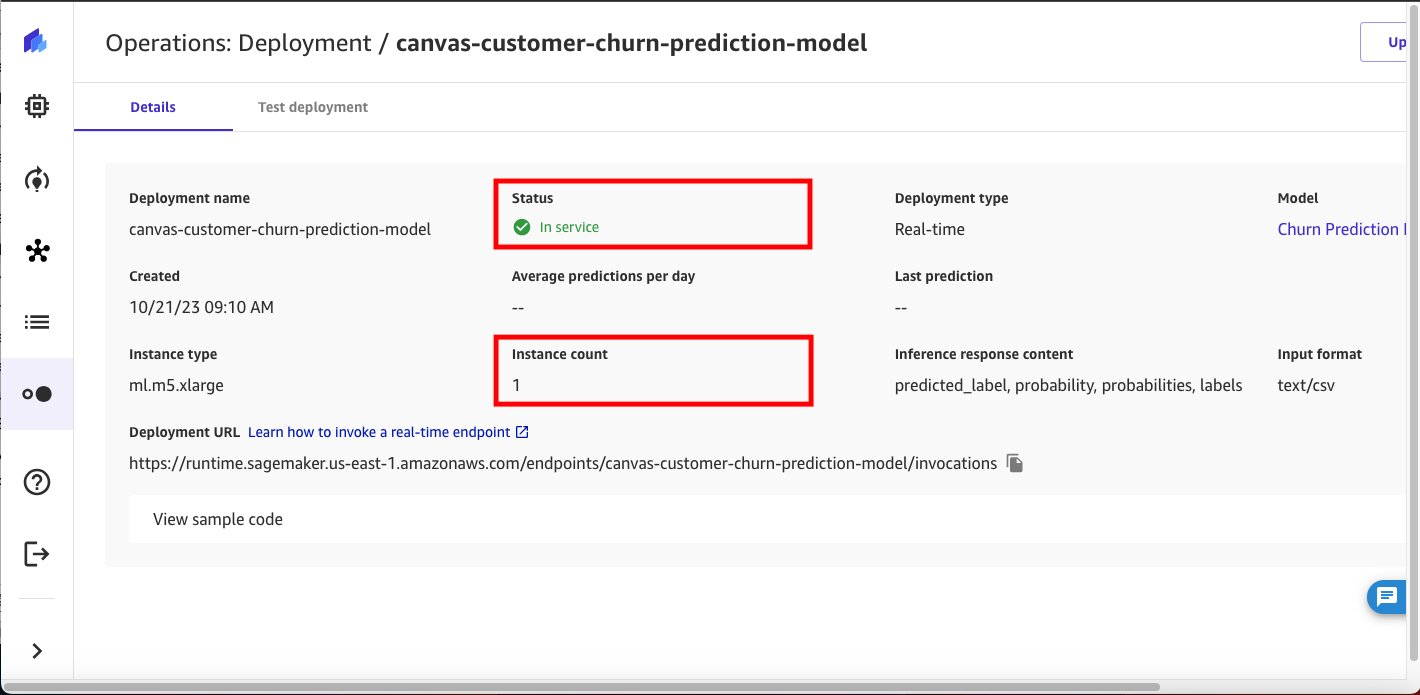
Task: Open the Data Wrangler node graph icon
Action: (x=37, y=251)
